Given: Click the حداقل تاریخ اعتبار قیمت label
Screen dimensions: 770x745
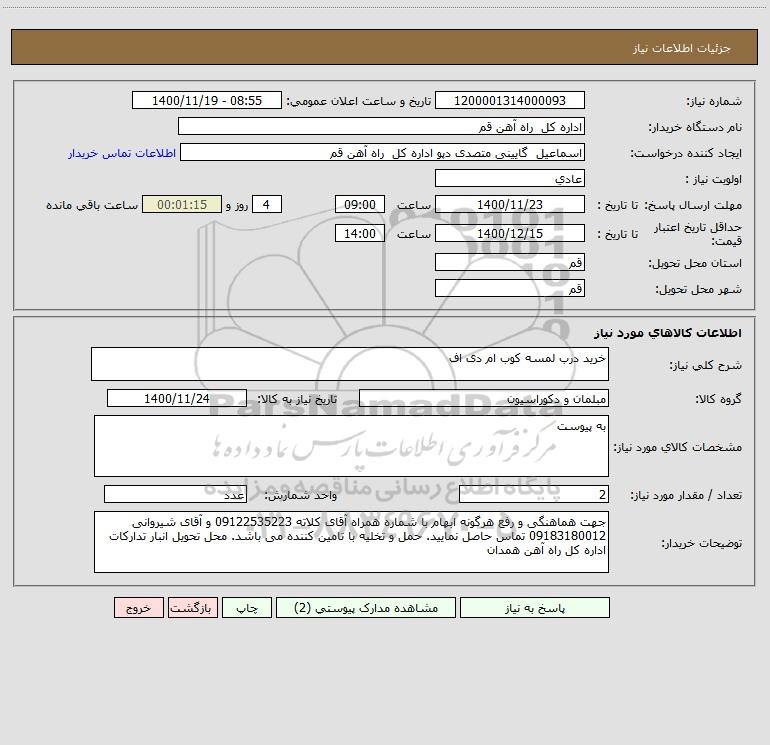Looking at the screenshot, I should [698, 234].
